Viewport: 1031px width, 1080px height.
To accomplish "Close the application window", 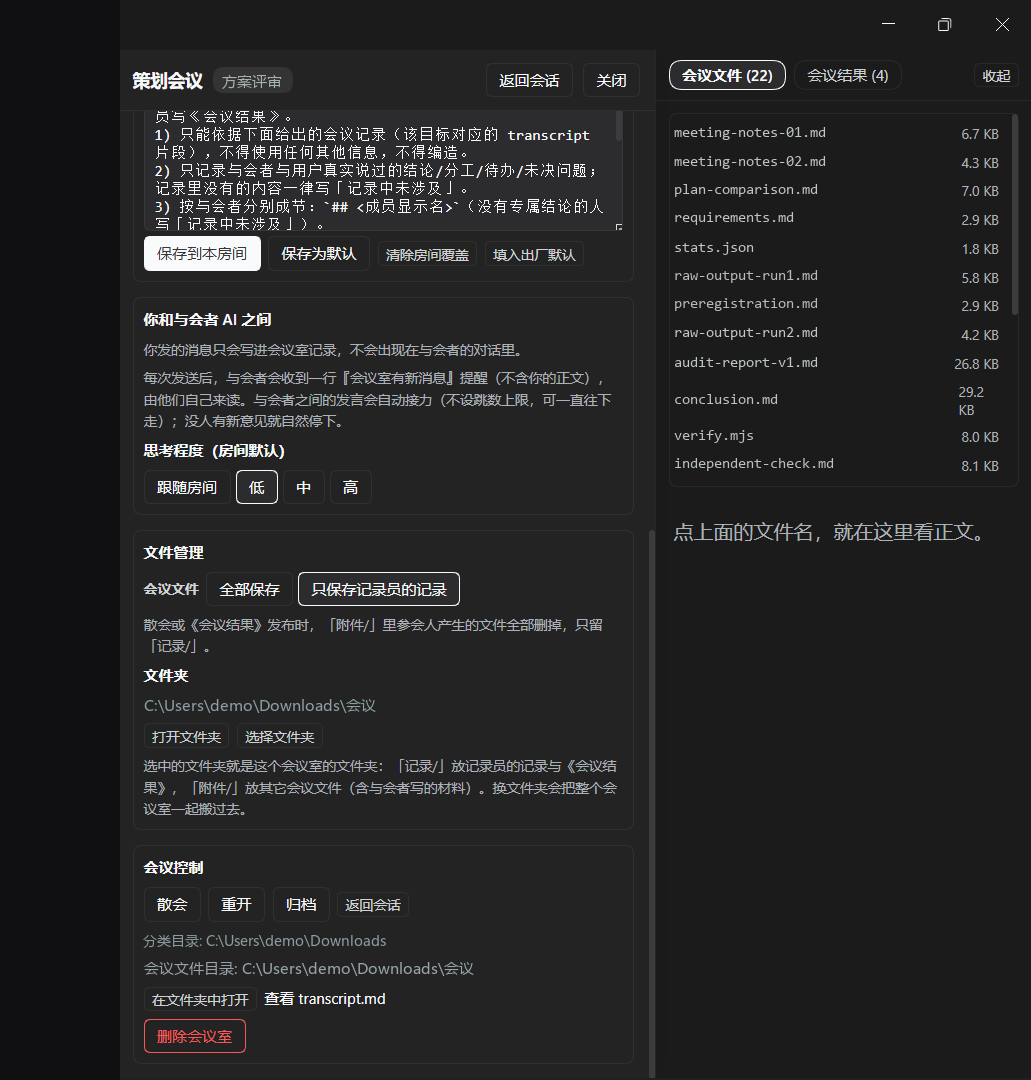I will click(1002, 24).
